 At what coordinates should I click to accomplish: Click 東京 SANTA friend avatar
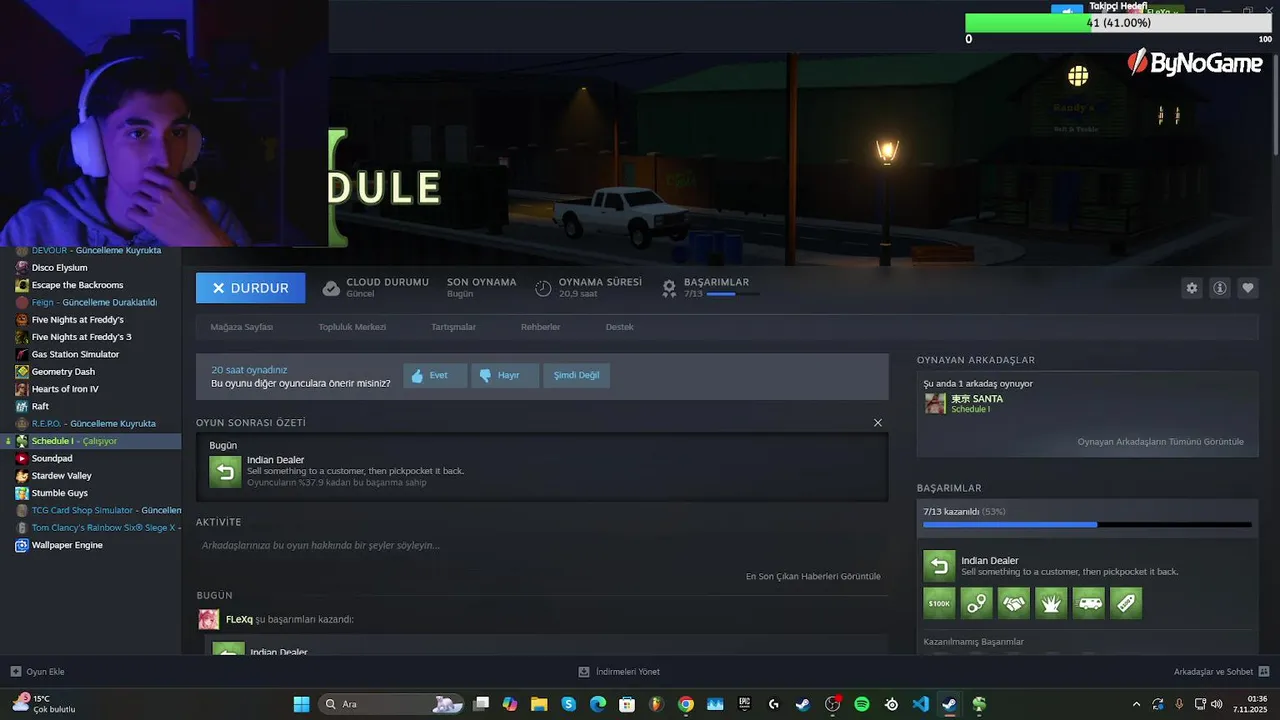point(935,403)
